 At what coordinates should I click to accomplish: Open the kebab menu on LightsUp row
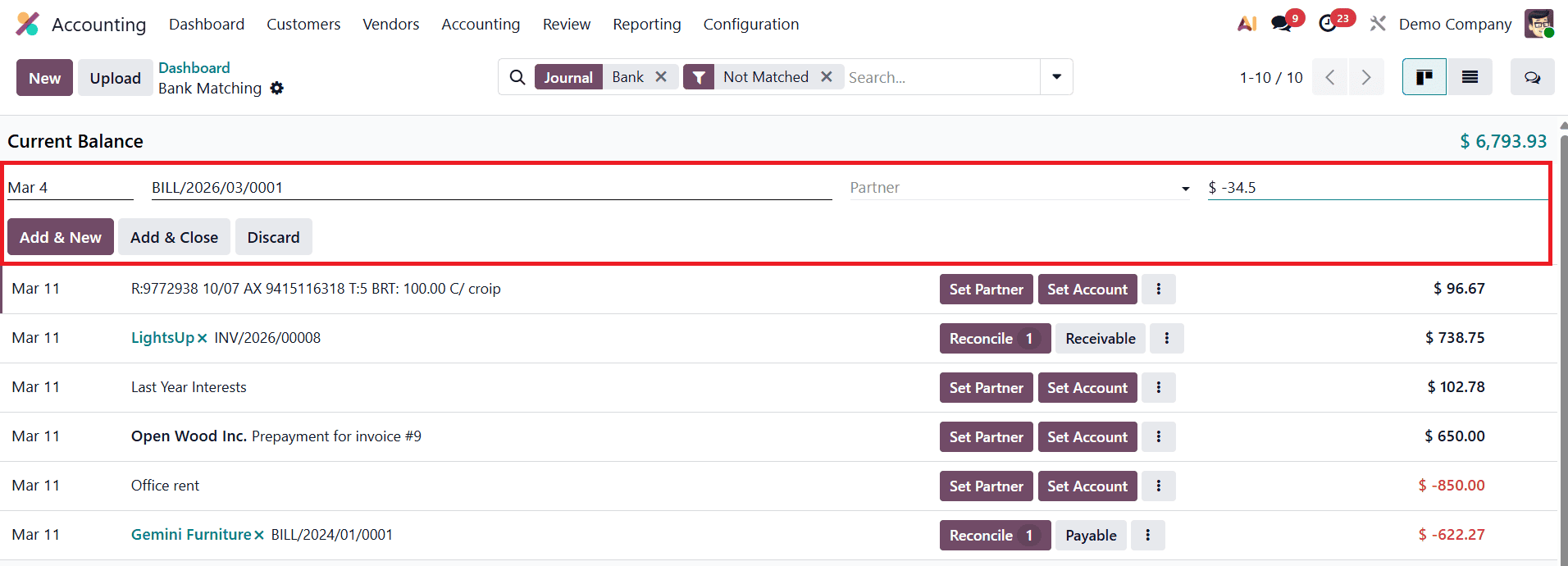[1167, 338]
